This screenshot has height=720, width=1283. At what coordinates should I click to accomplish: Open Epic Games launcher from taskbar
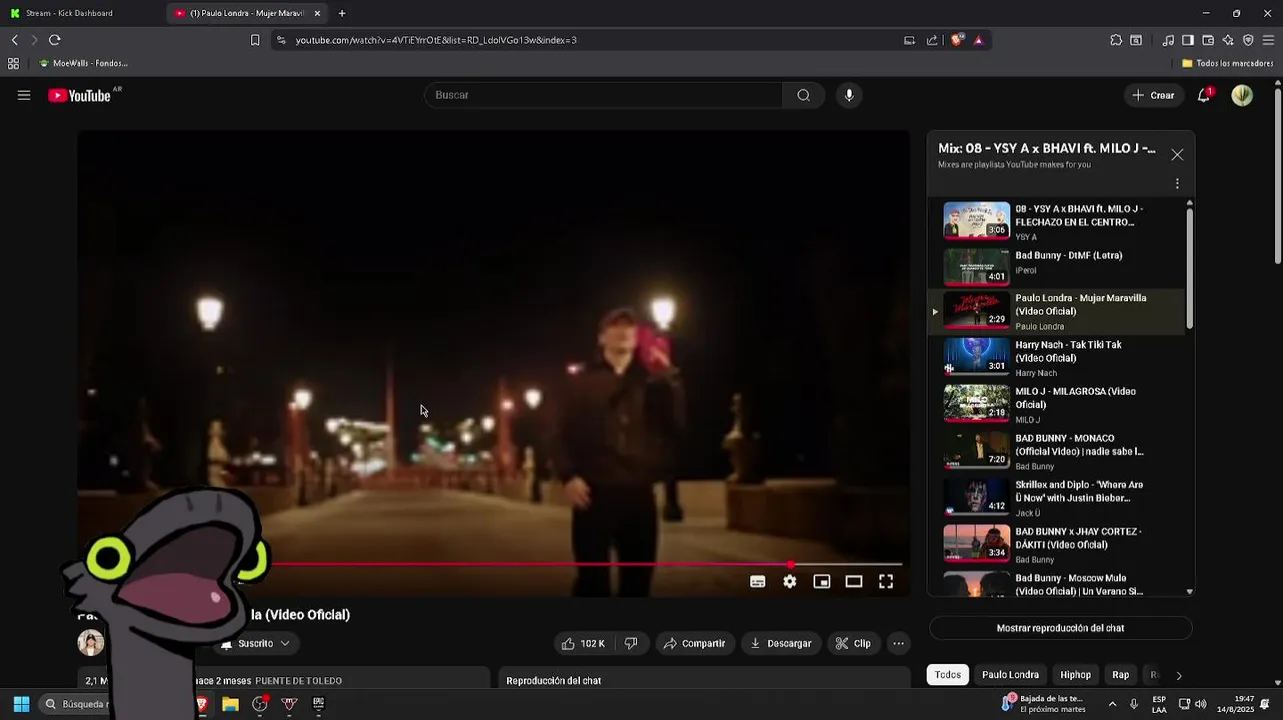point(319,704)
